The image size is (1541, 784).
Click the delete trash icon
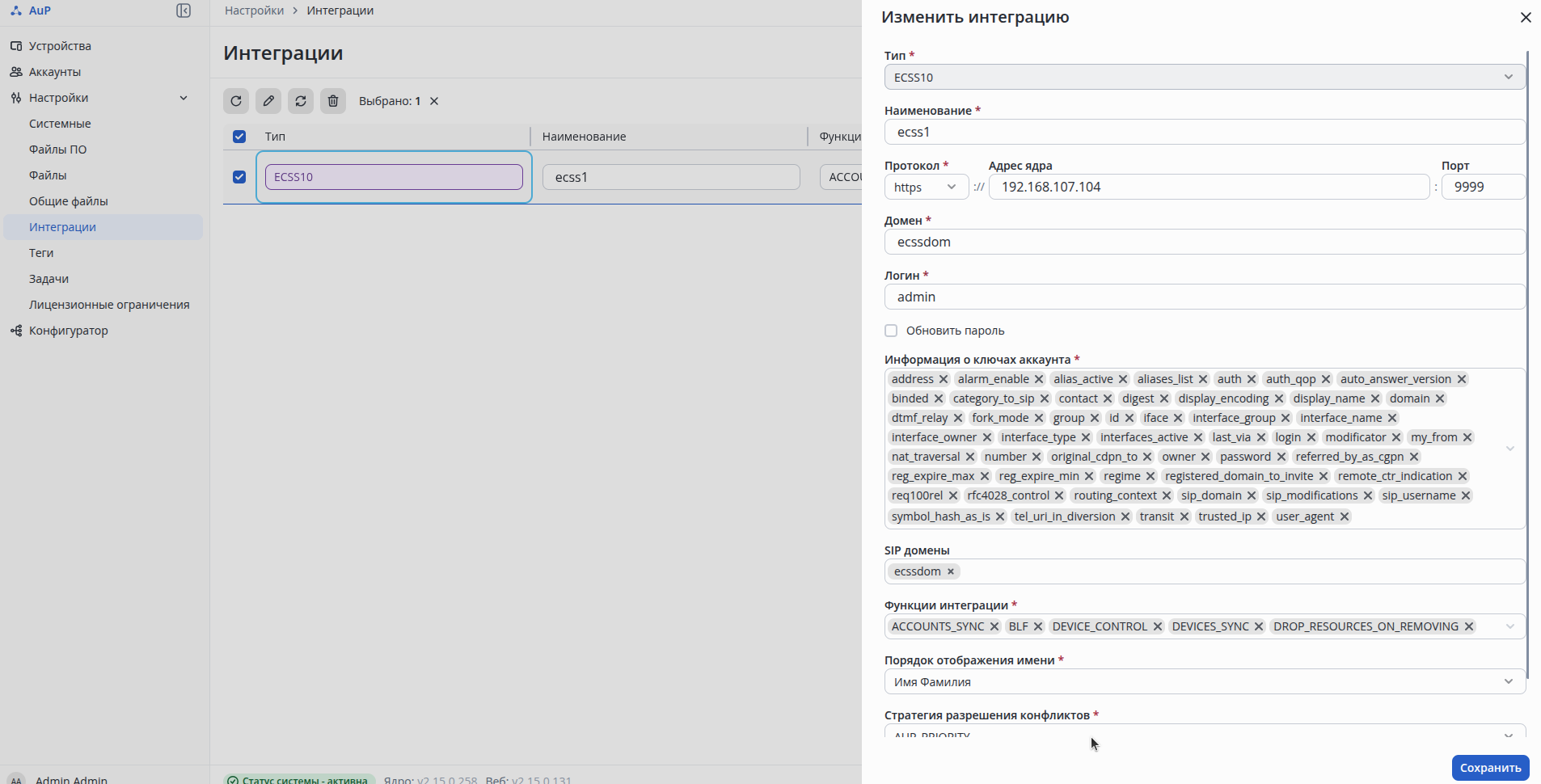point(333,101)
